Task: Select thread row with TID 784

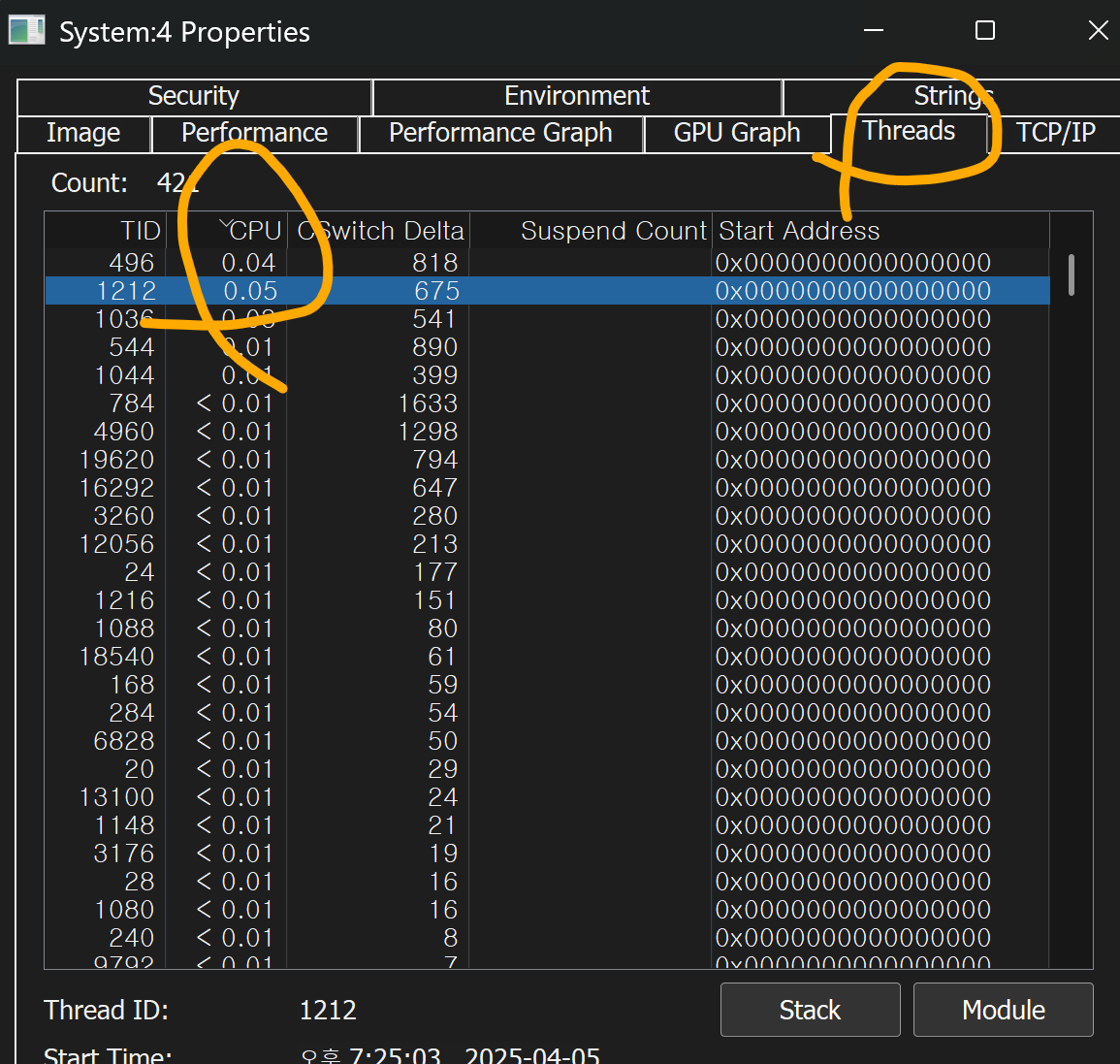Action: coord(547,403)
